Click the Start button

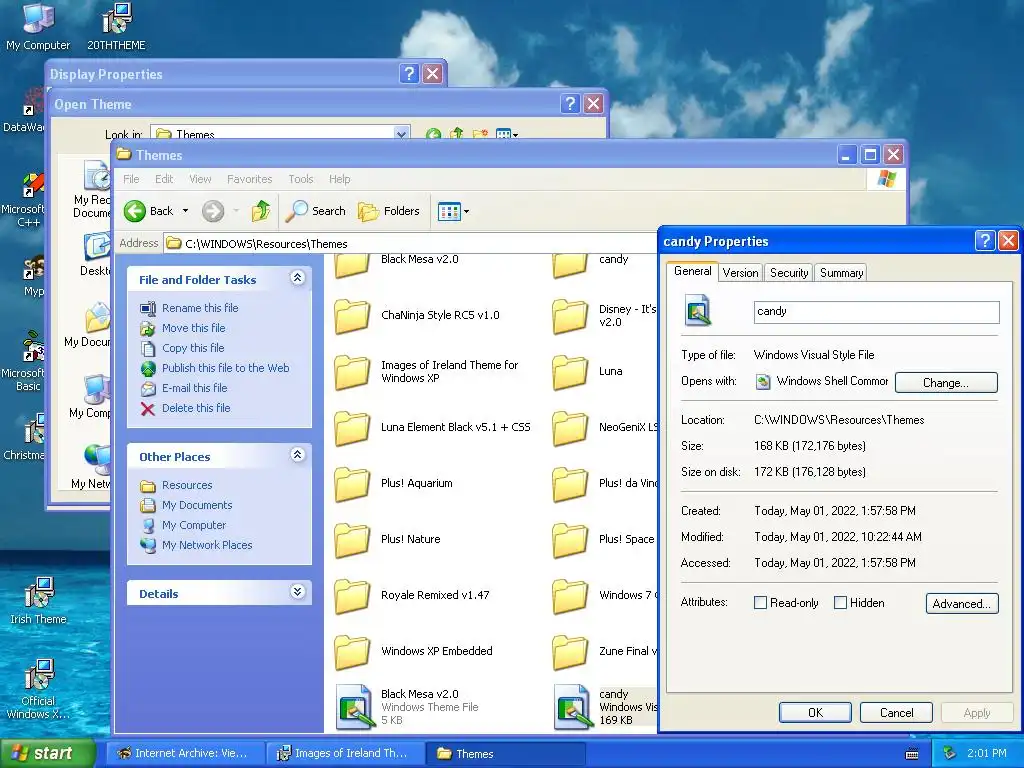pos(47,753)
